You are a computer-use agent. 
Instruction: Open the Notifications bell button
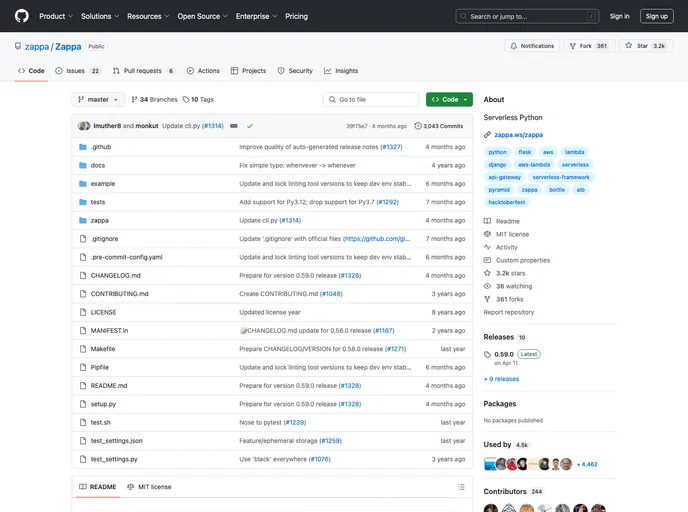[532, 46]
